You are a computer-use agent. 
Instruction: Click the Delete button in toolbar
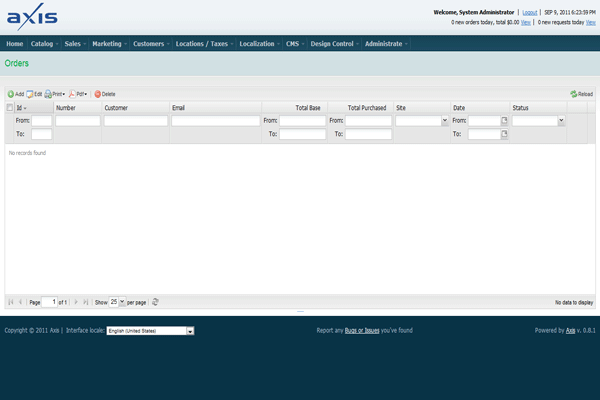(105, 94)
